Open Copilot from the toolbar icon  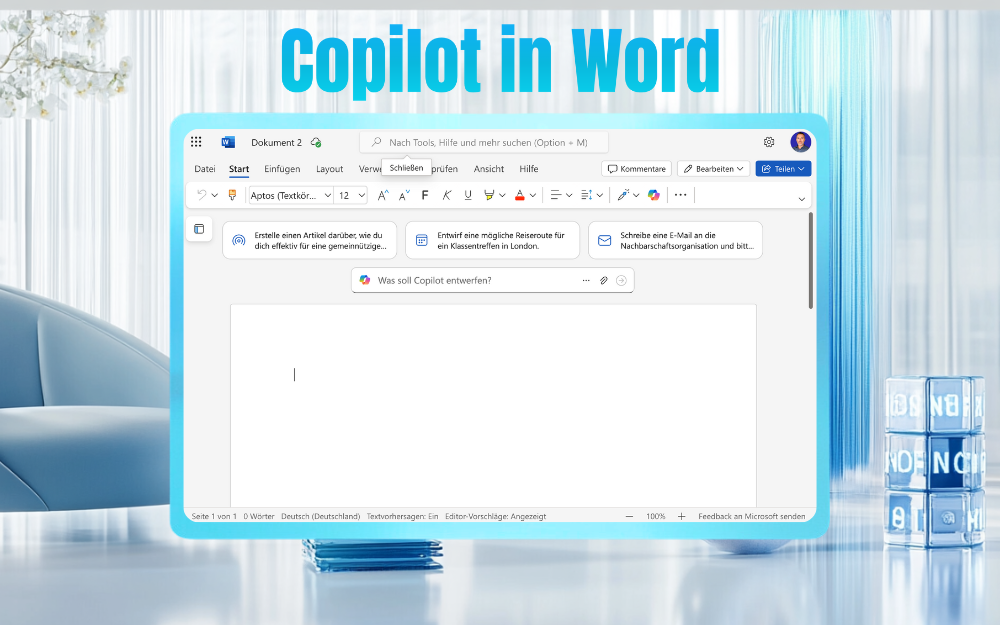[654, 195]
